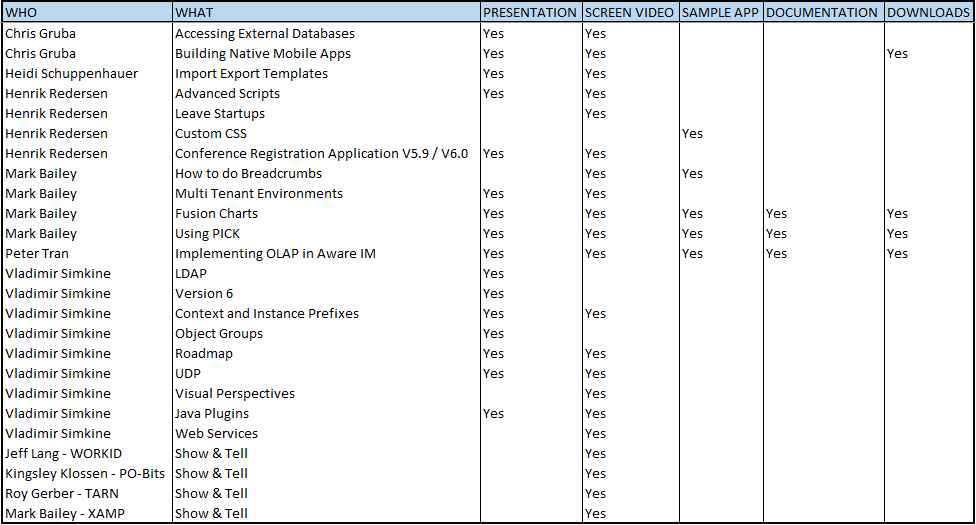Viewport: 976px width, 525px height.
Task: Click DOCUMENTATION 'Yes' in Fusion Charts row
Action: (776, 213)
